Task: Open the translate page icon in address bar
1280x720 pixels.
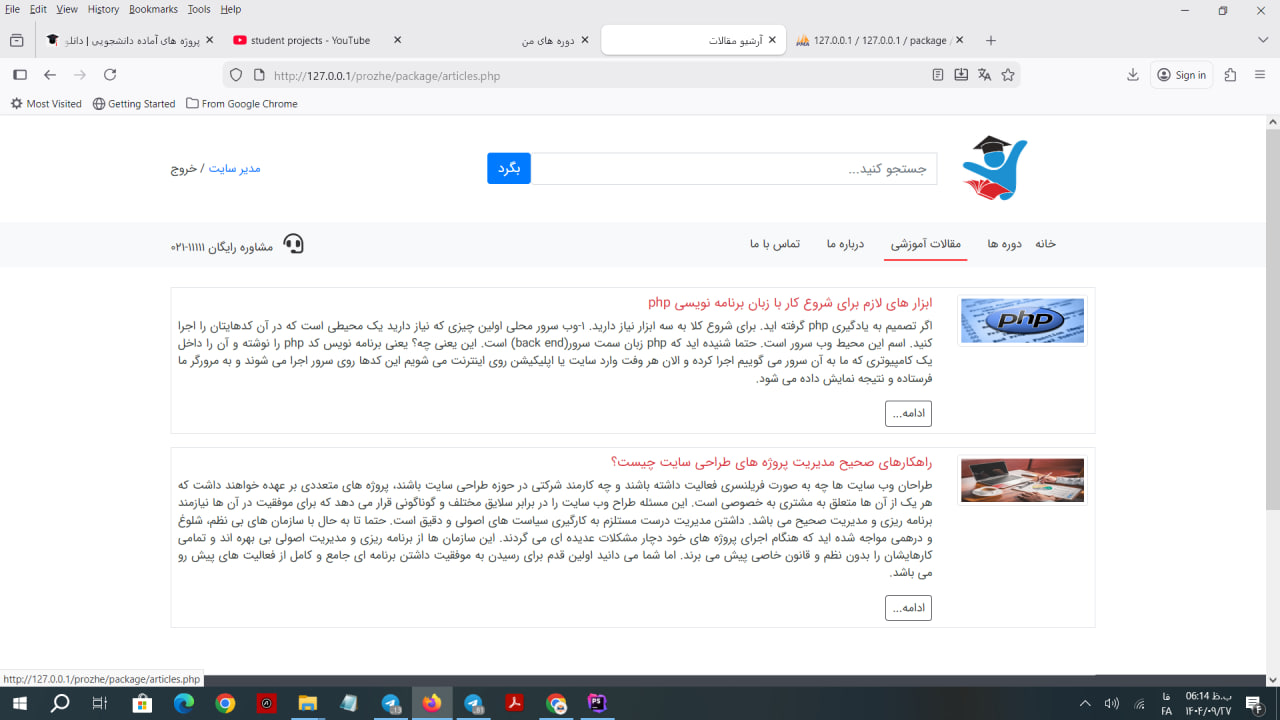Action: tap(984, 75)
